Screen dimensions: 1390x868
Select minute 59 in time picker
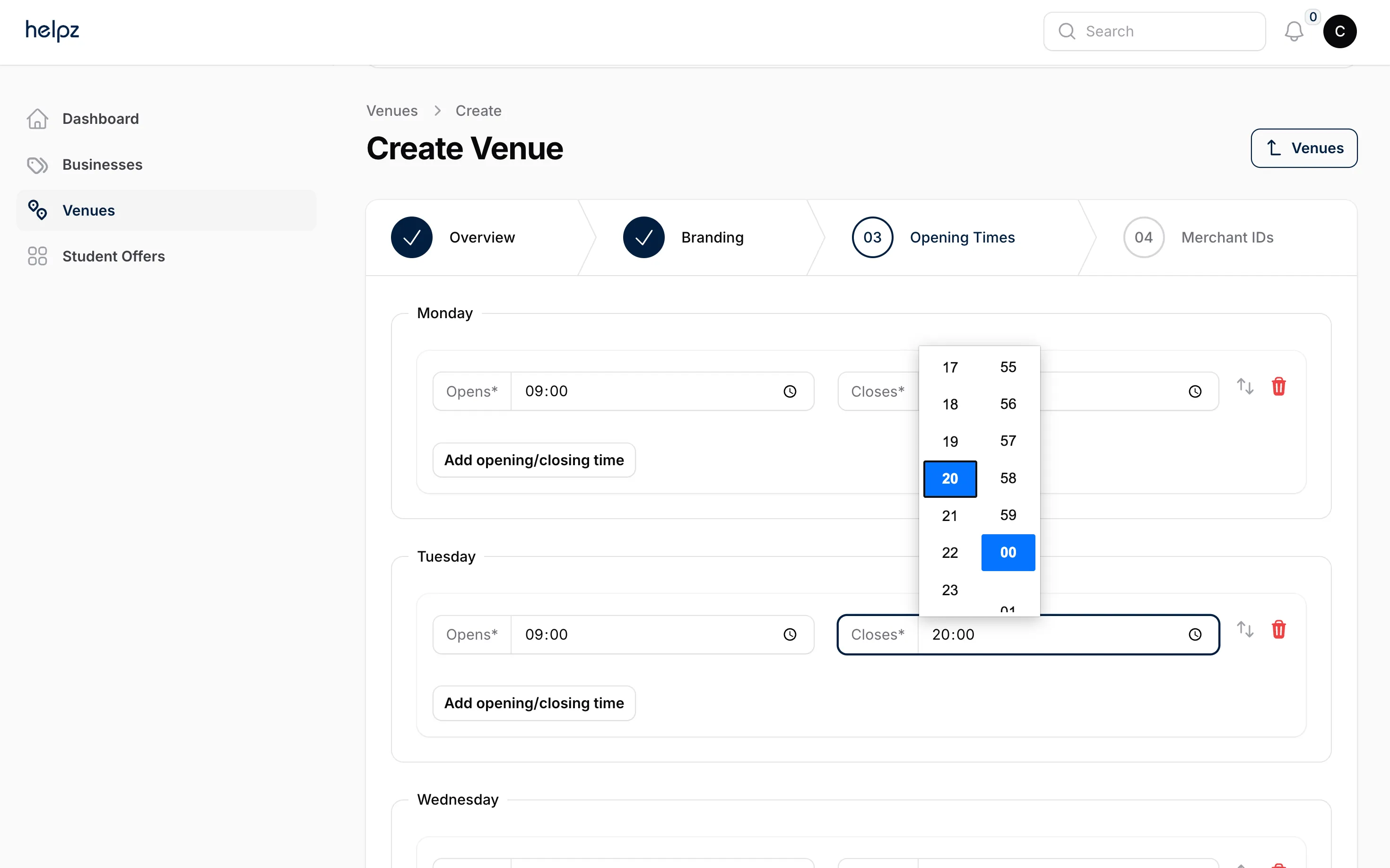point(1008,515)
